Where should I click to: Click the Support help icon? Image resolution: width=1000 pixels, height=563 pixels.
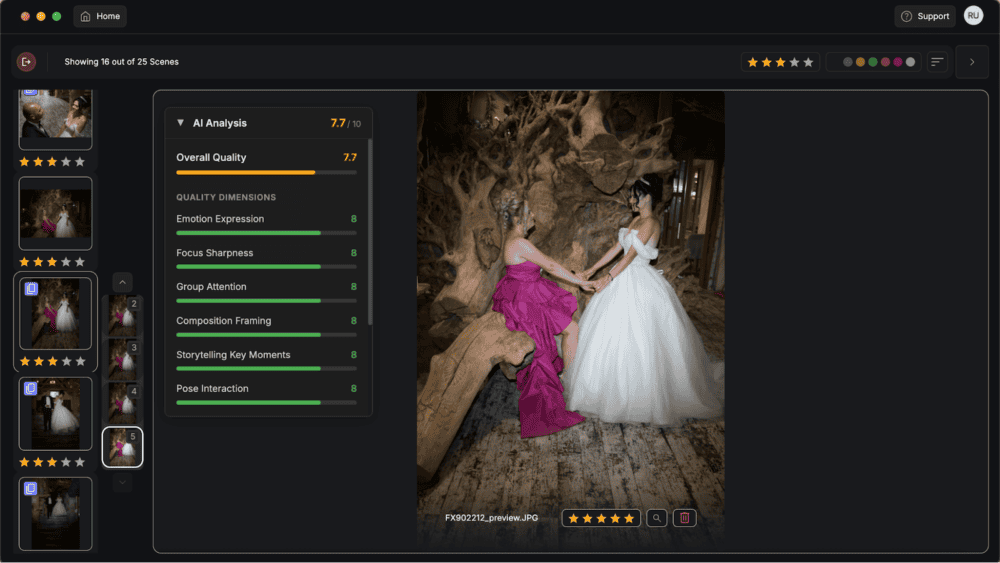(907, 16)
